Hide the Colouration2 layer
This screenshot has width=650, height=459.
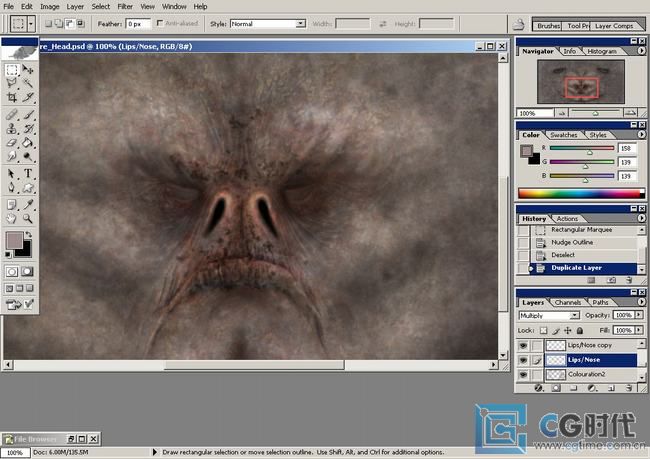tap(523, 374)
